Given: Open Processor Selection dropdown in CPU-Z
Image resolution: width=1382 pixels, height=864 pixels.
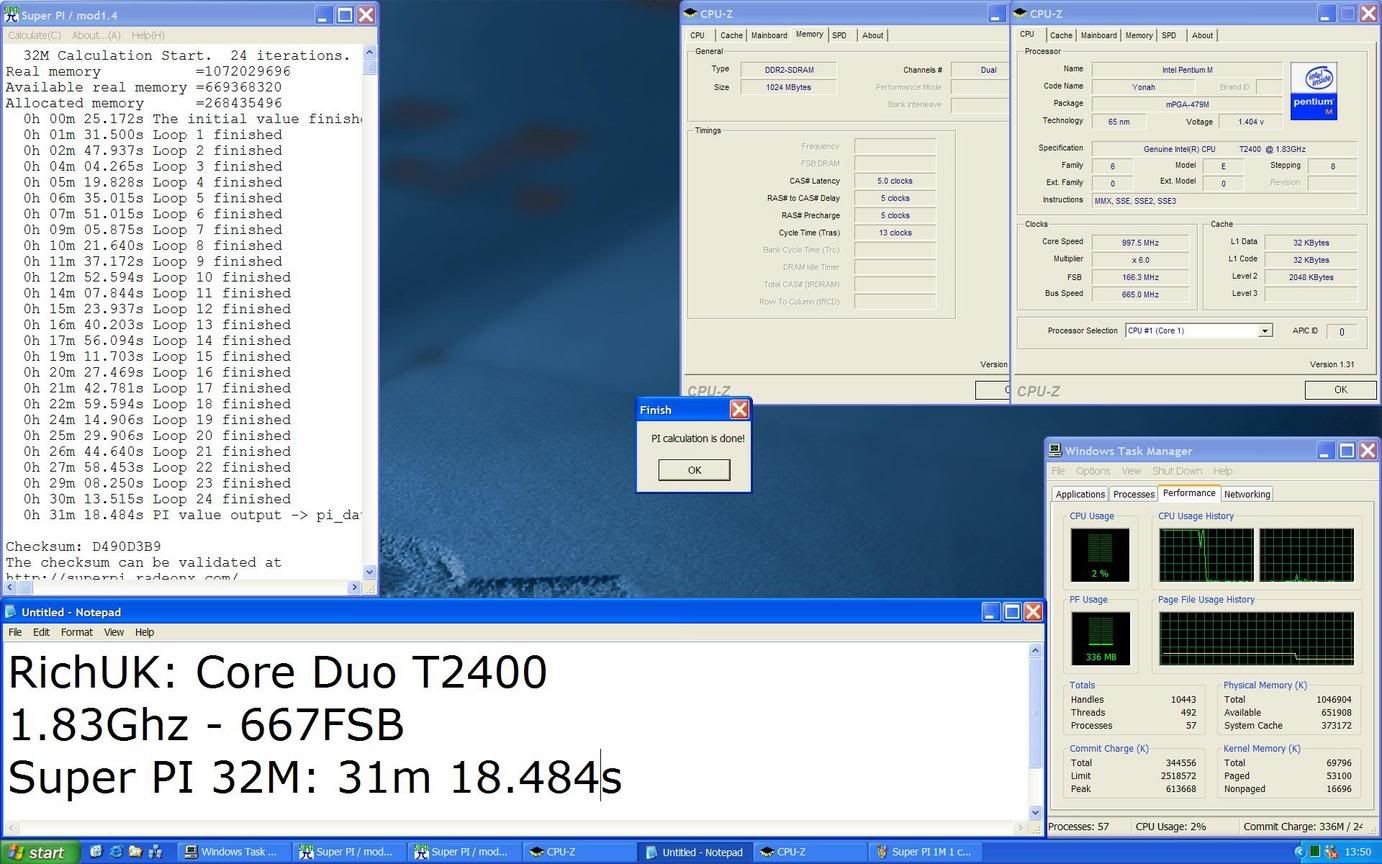Looking at the screenshot, I should click(x=1264, y=331).
